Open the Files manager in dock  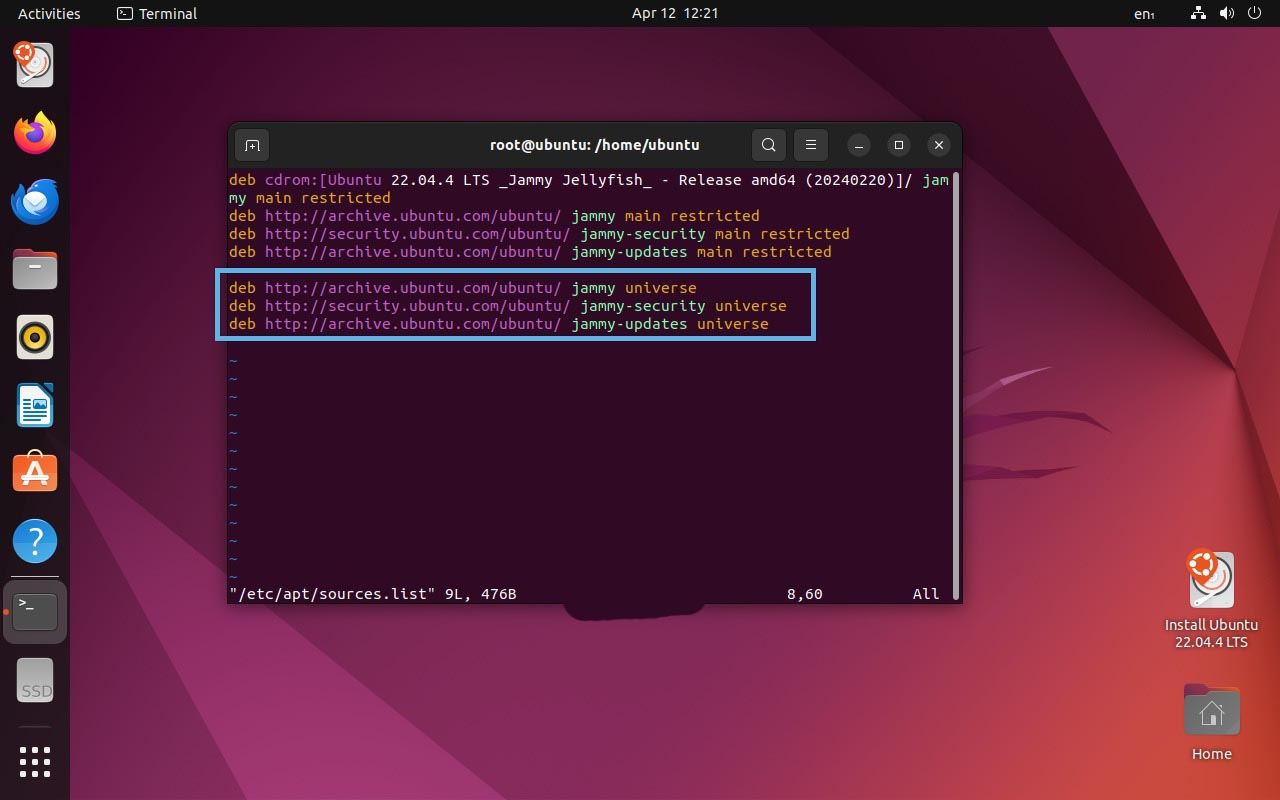(35, 269)
